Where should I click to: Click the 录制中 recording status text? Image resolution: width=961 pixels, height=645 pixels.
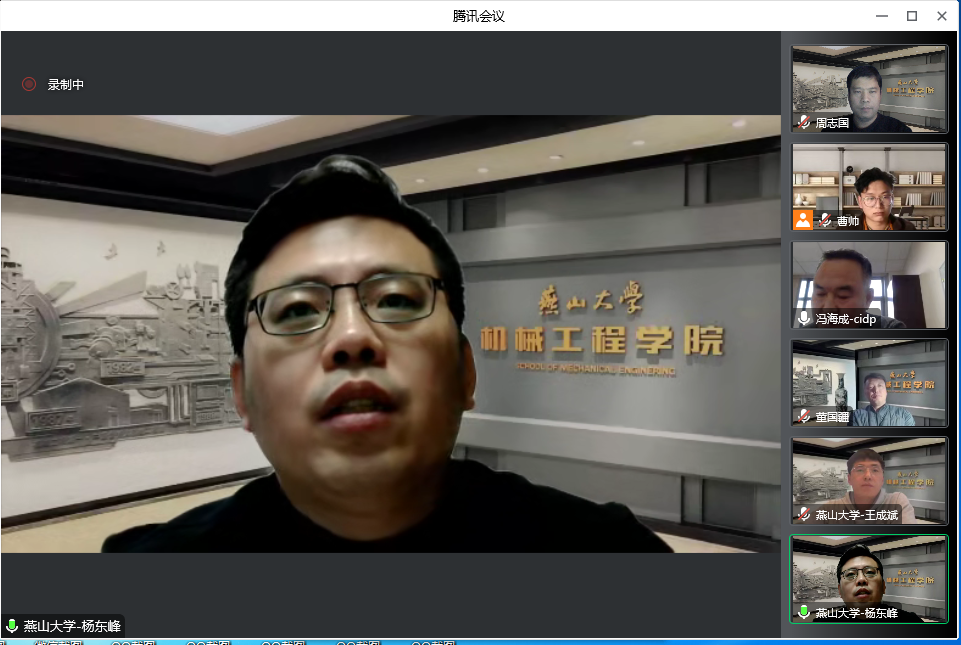pos(66,85)
